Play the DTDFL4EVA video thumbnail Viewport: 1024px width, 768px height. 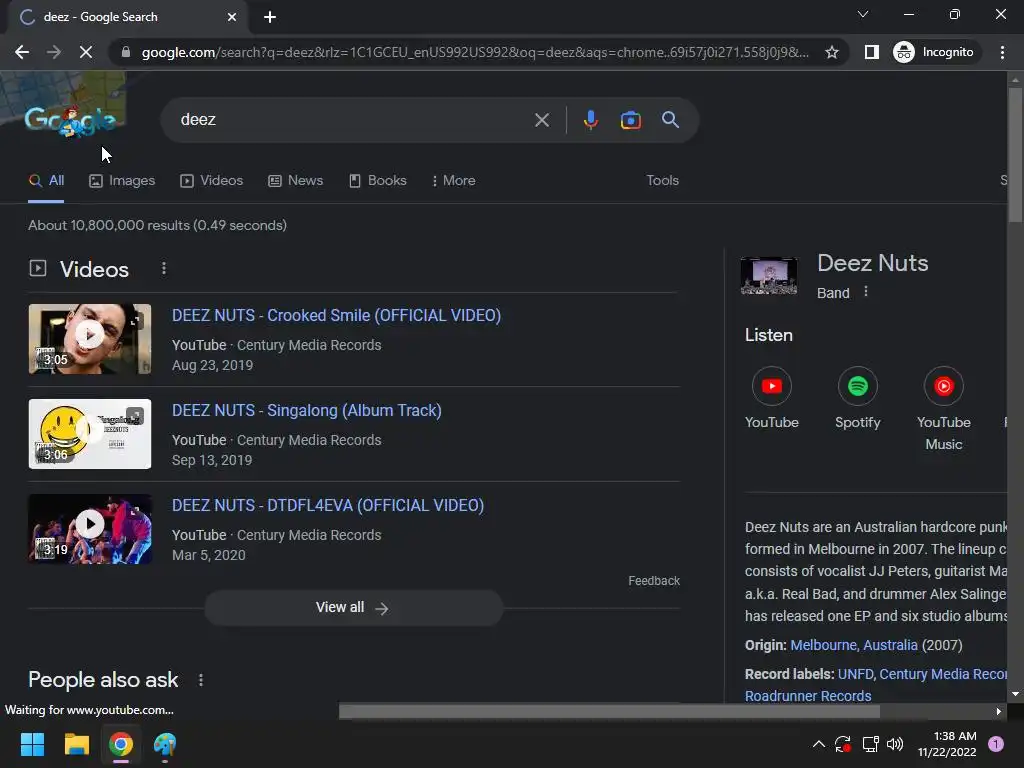pyautogui.click(x=90, y=529)
